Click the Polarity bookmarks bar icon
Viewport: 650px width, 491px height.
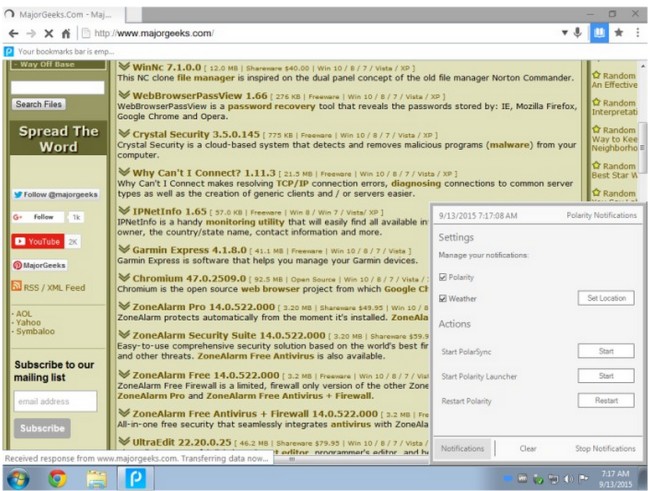(9, 51)
